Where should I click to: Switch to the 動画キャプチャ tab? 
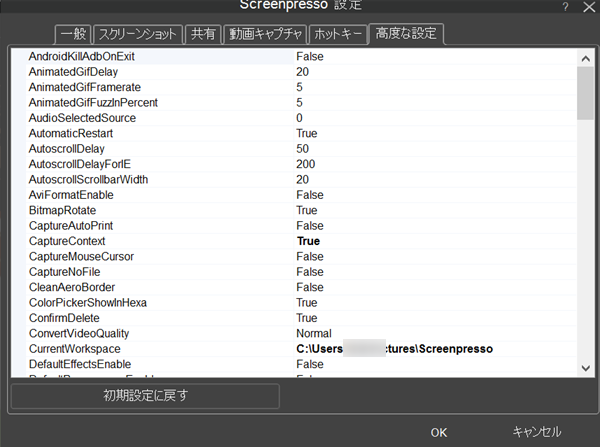[265, 34]
